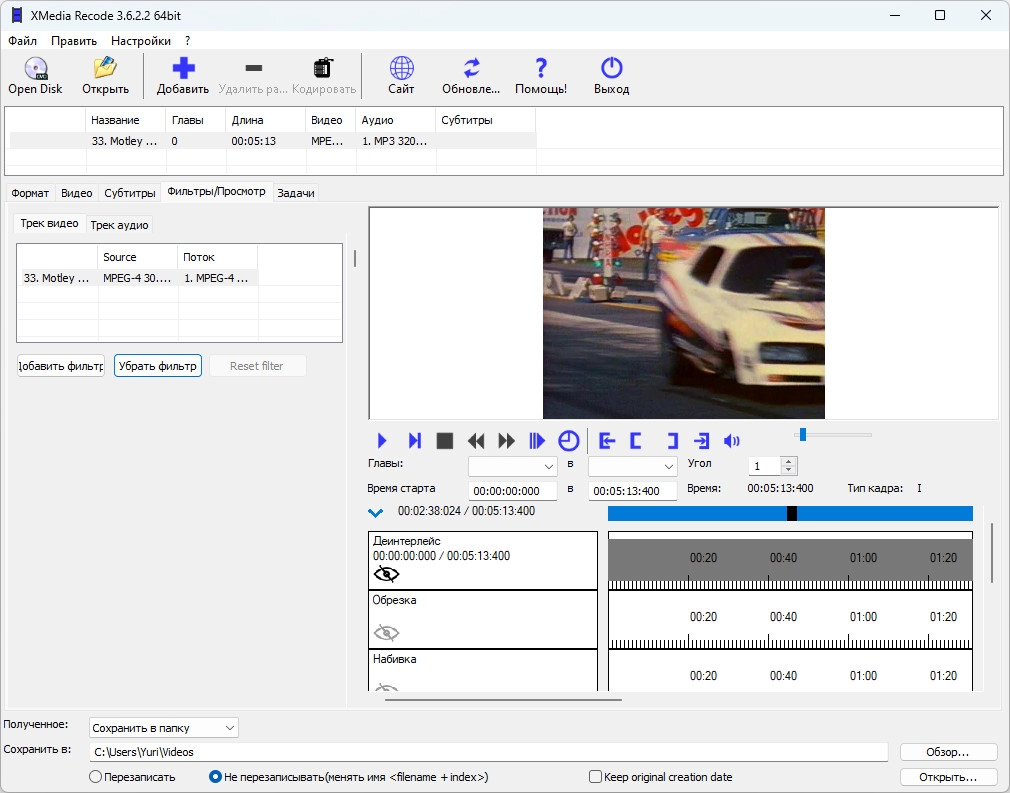Toggle the Обрезка filter eye icon
Image resolution: width=1010 pixels, height=793 pixels.
point(386,632)
